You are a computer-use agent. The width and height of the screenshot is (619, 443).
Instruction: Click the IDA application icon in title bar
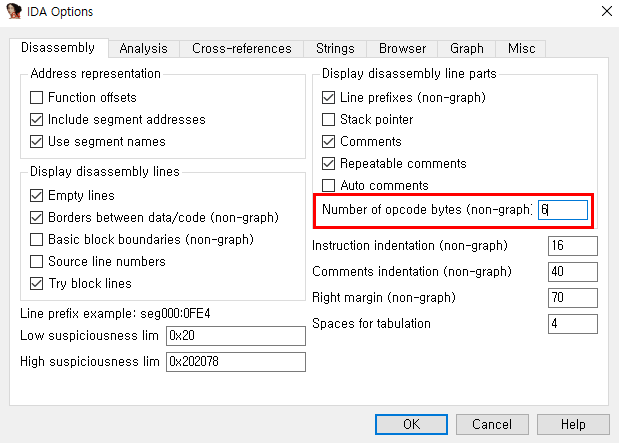click(14, 11)
